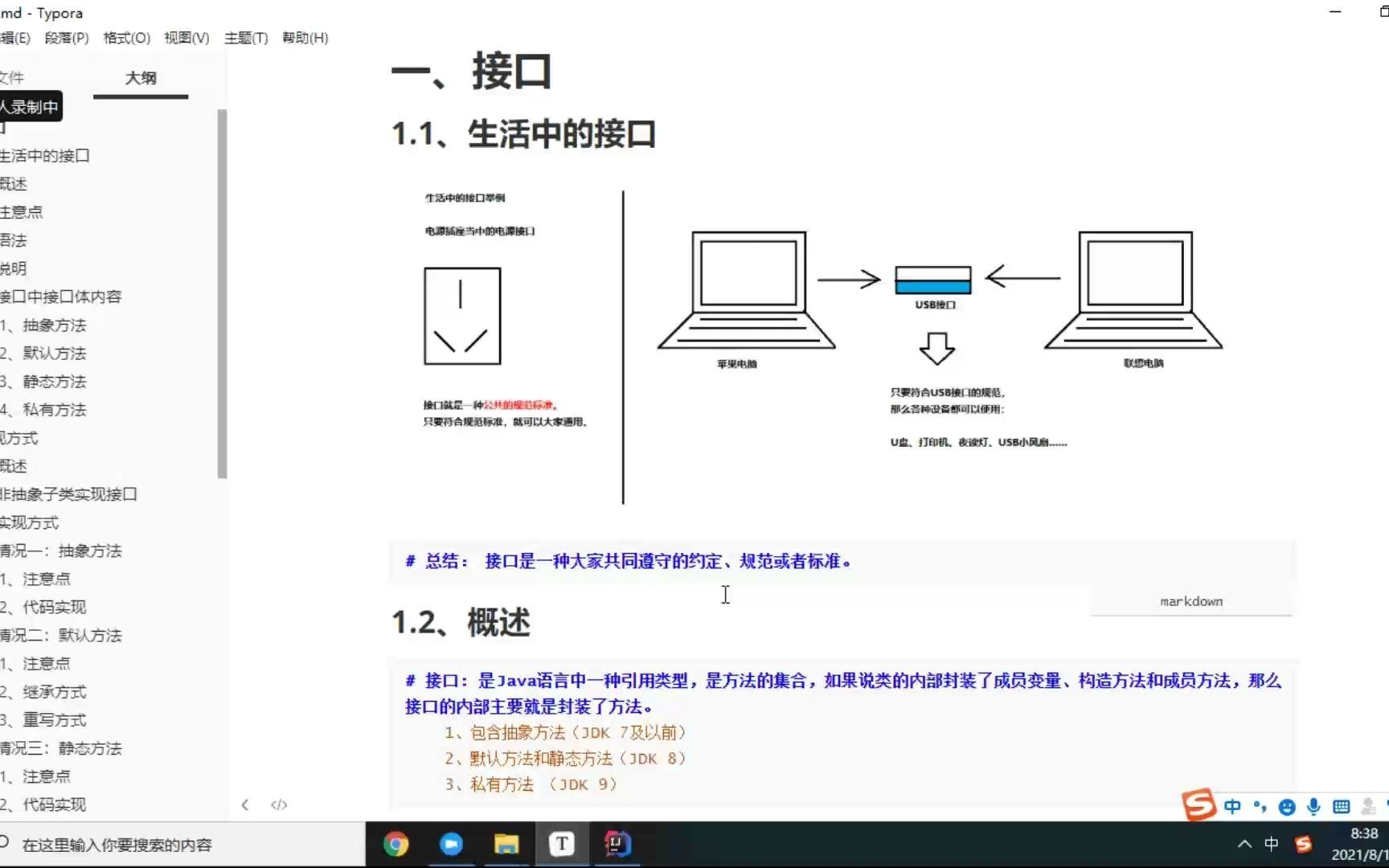1389x868 pixels.
Task: Open Google Chrome from the taskbar
Action: pos(396,844)
